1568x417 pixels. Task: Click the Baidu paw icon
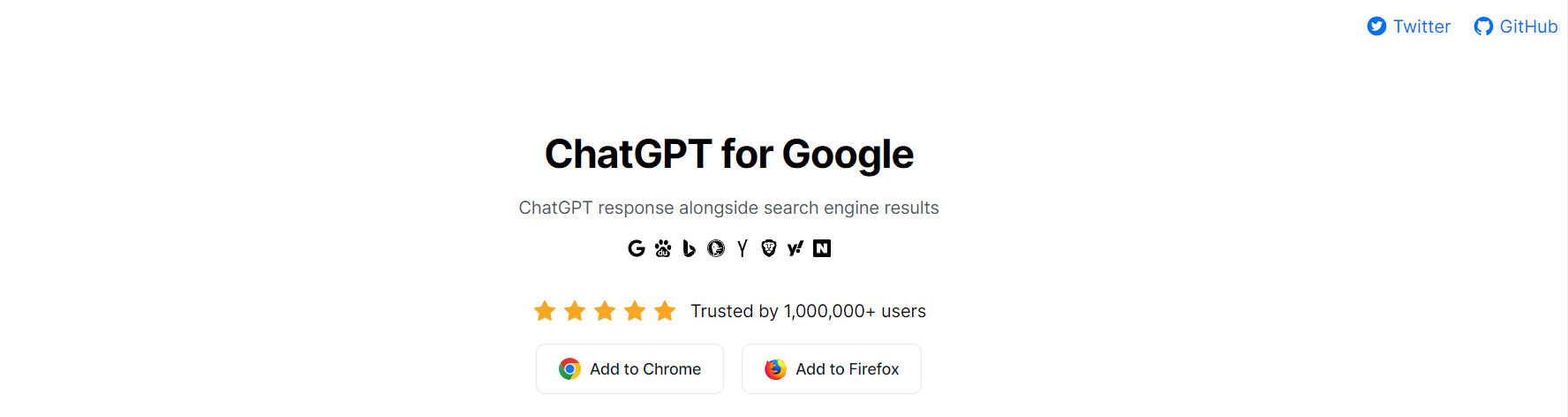pos(663,248)
